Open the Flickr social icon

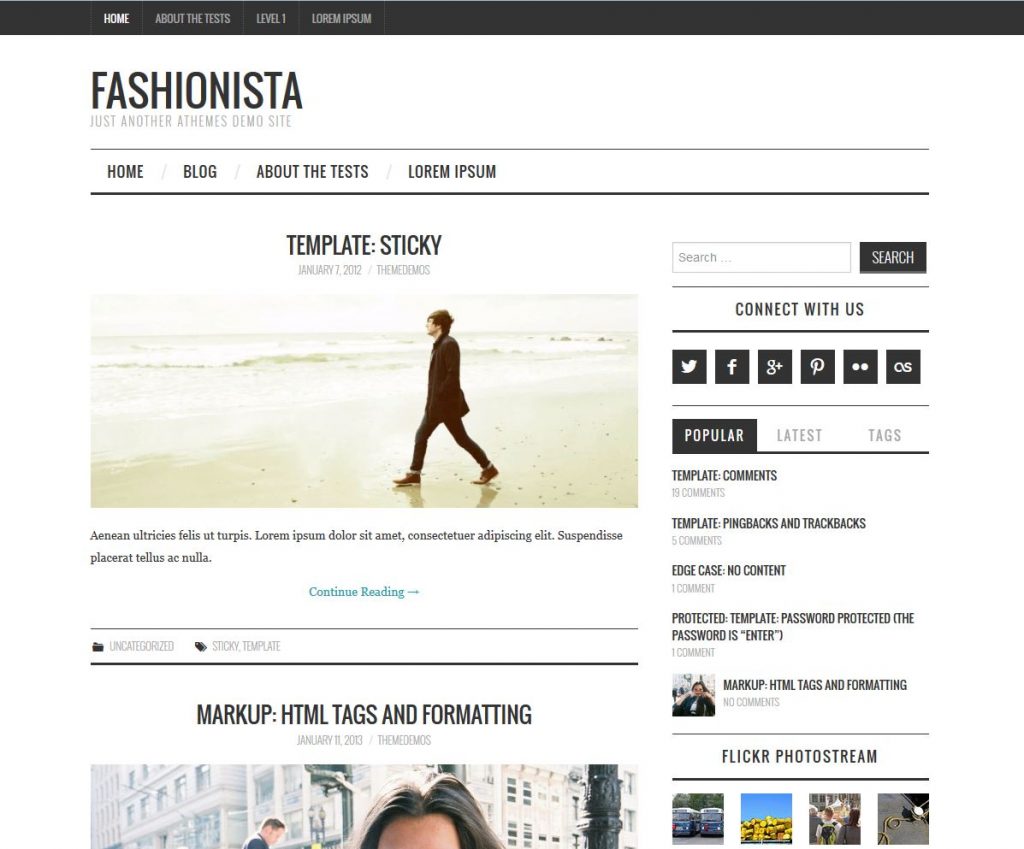[860, 366]
